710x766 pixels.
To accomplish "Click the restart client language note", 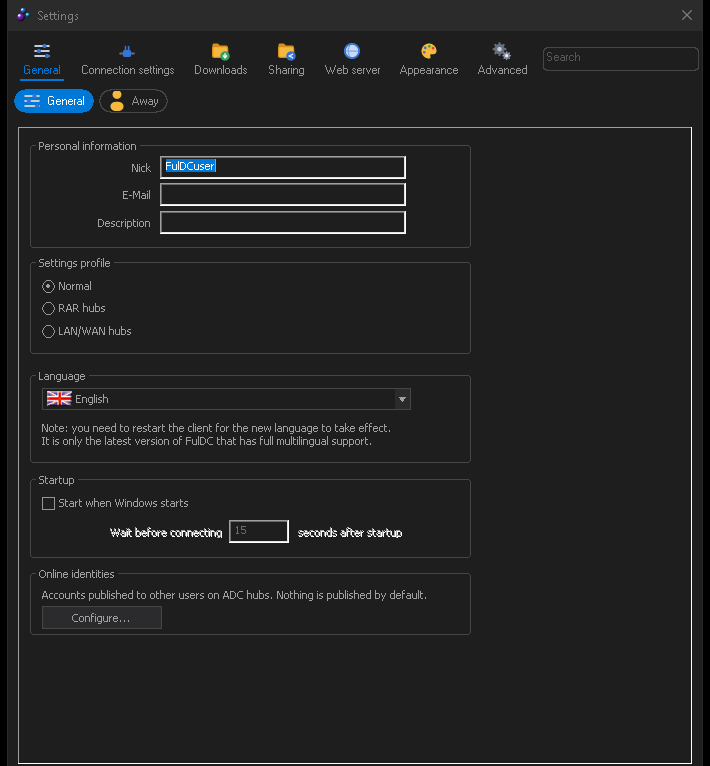I will [216, 434].
